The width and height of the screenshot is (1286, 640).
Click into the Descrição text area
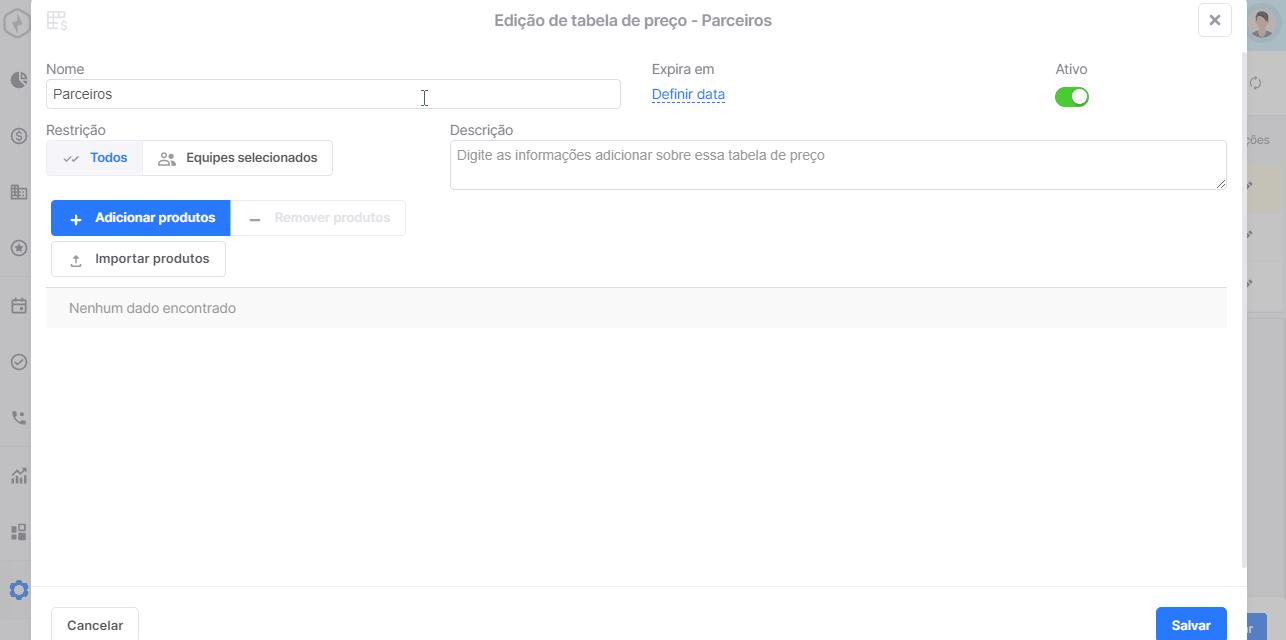[x=838, y=165]
